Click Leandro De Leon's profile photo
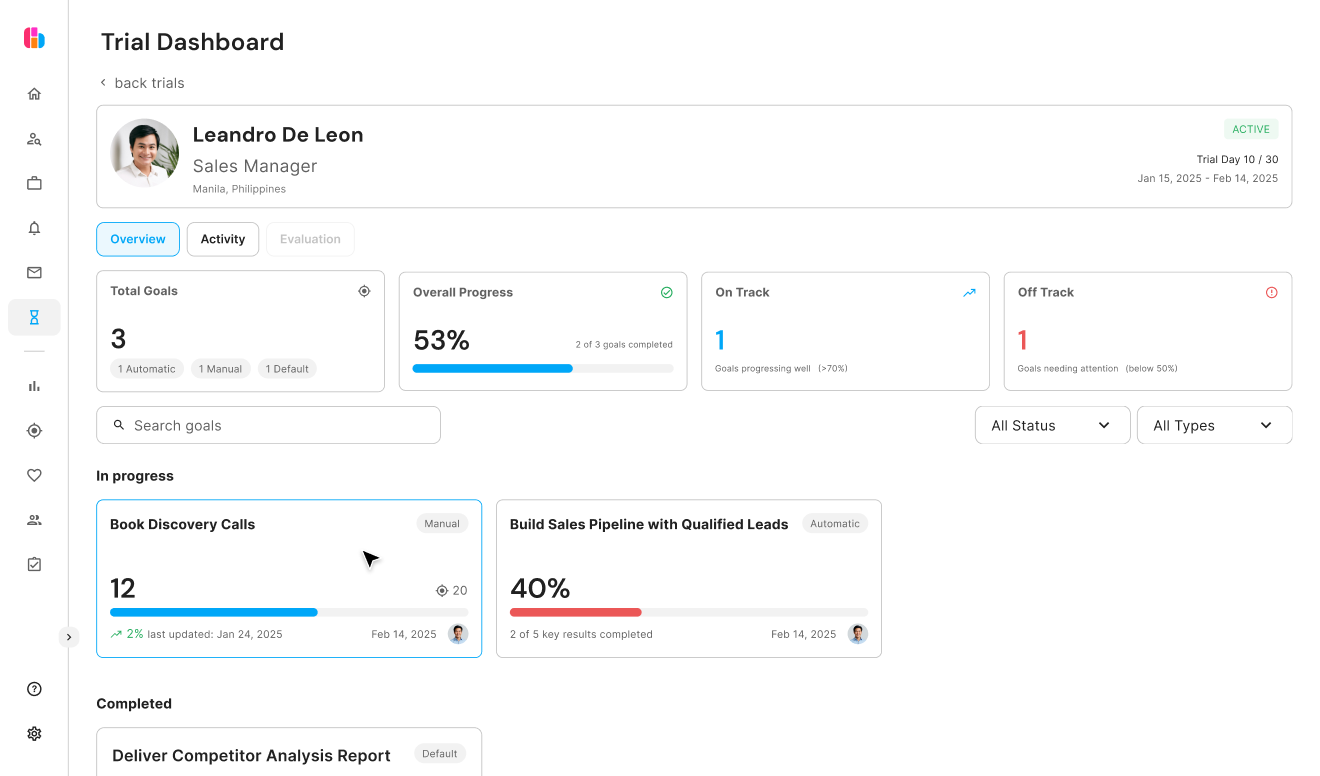Screen dimensions: 1320x776 (145, 153)
